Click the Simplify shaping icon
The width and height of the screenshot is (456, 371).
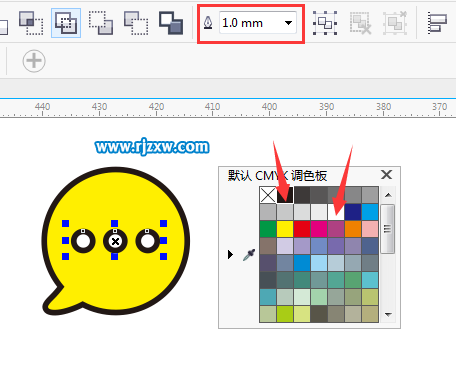(101, 23)
